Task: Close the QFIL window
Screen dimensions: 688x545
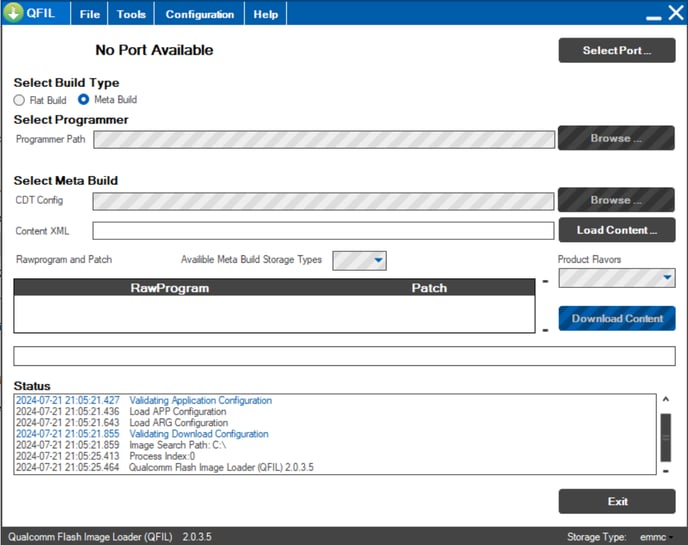Action: point(676,12)
